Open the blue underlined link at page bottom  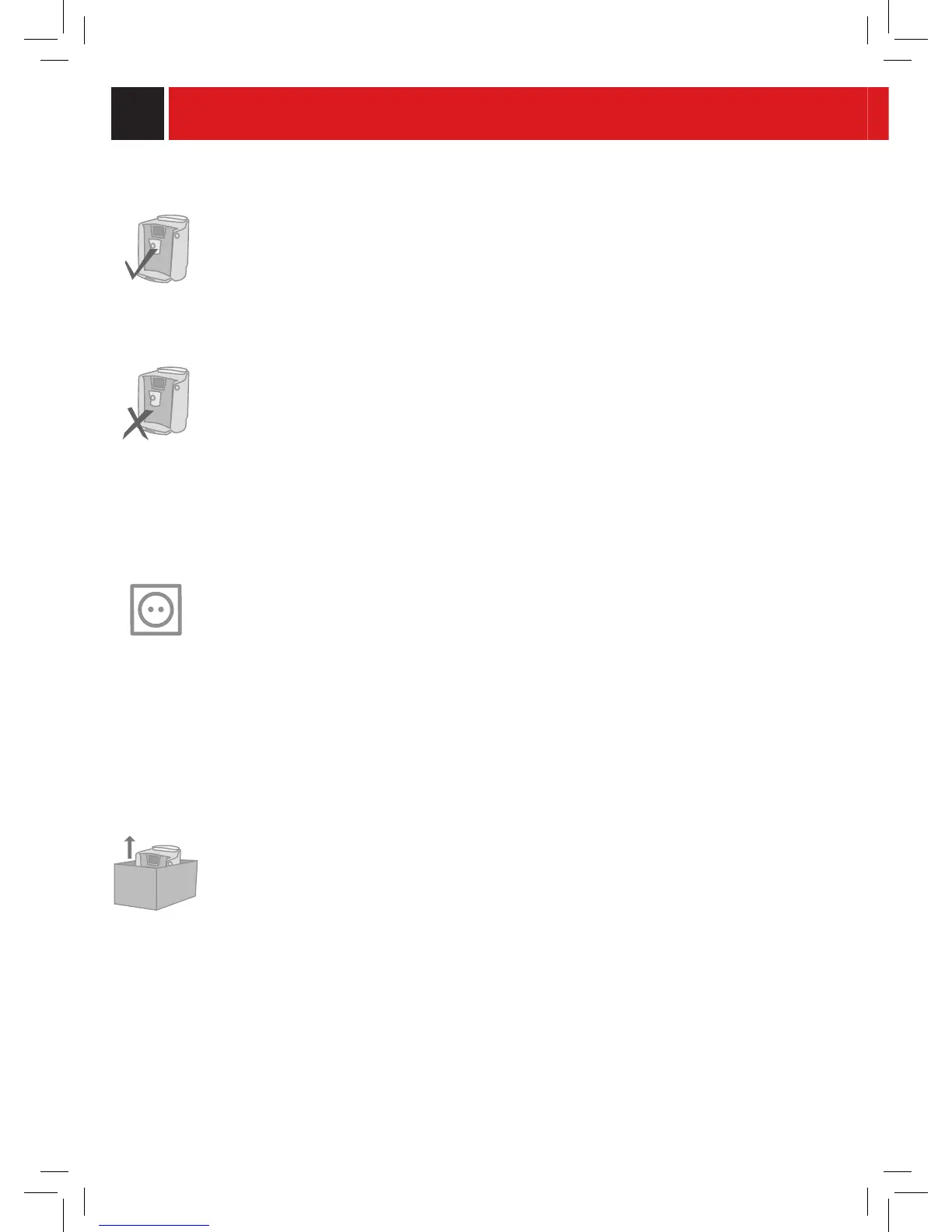155,1226
